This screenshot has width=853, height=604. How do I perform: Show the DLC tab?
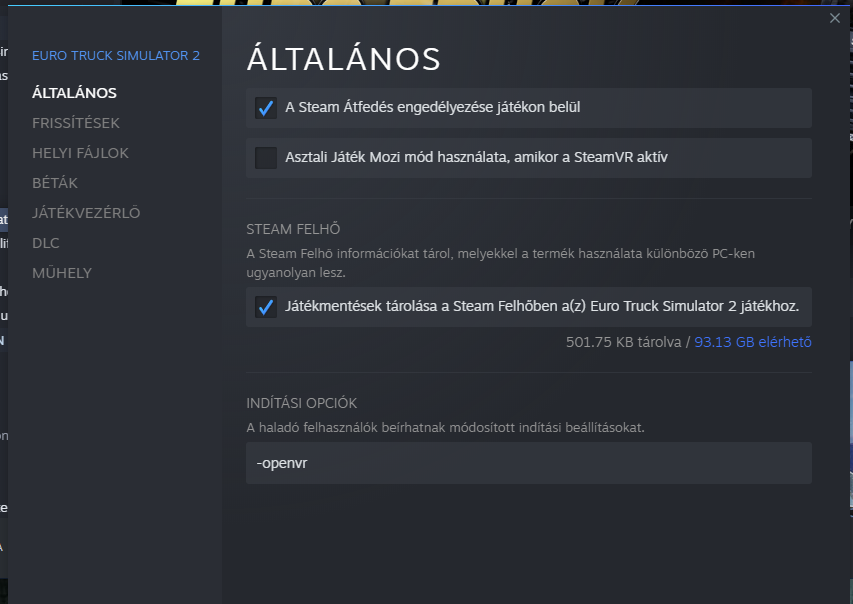coord(46,243)
